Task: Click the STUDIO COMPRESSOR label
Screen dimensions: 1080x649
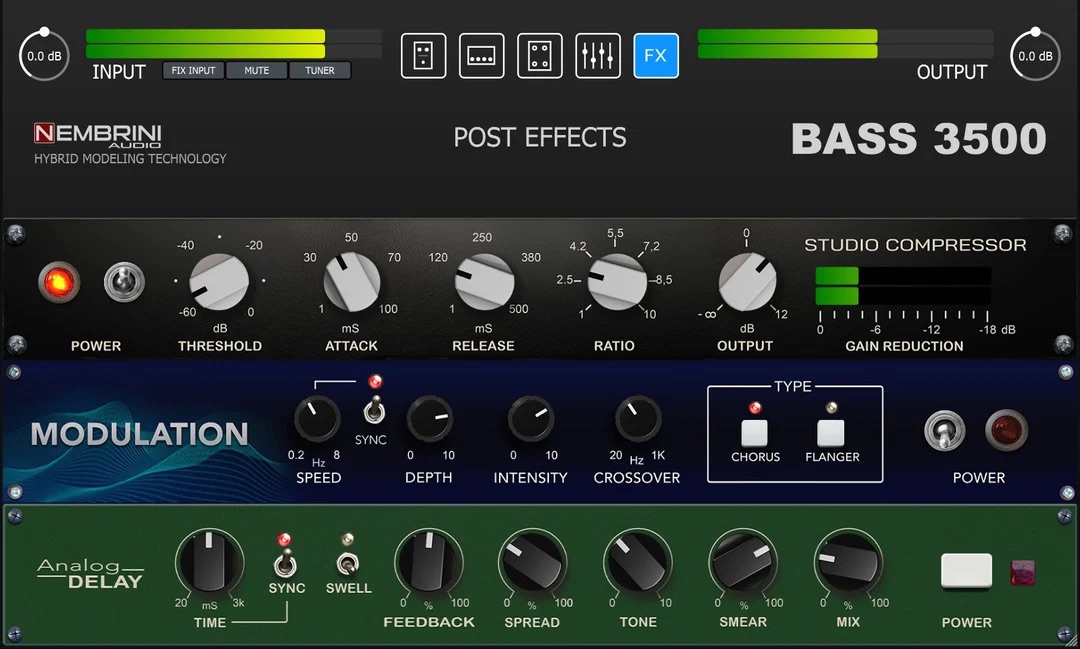Action: 915,245
